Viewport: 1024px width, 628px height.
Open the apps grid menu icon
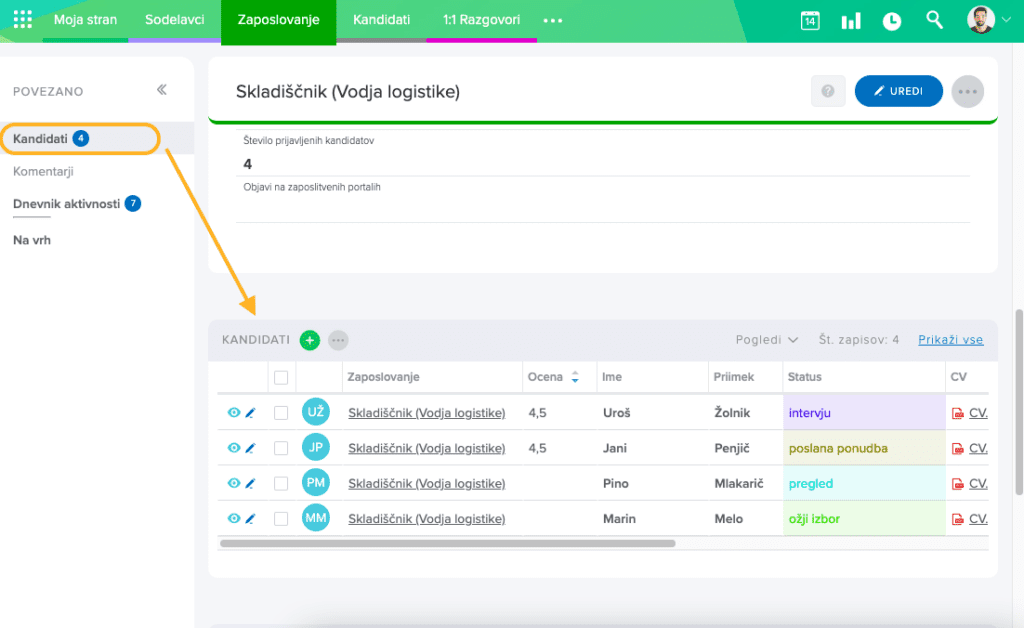pyautogui.click(x=22, y=20)
